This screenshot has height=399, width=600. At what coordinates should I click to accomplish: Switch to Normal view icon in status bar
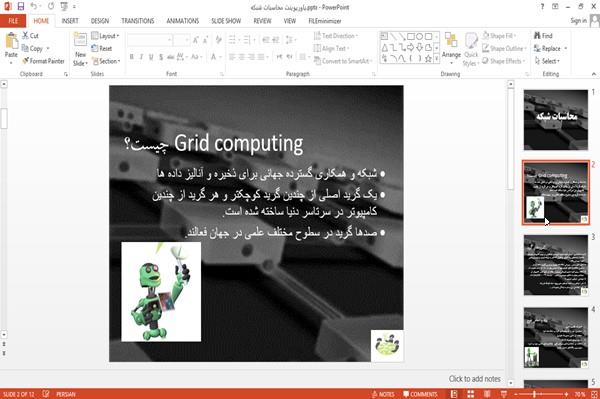click(454, 394)
